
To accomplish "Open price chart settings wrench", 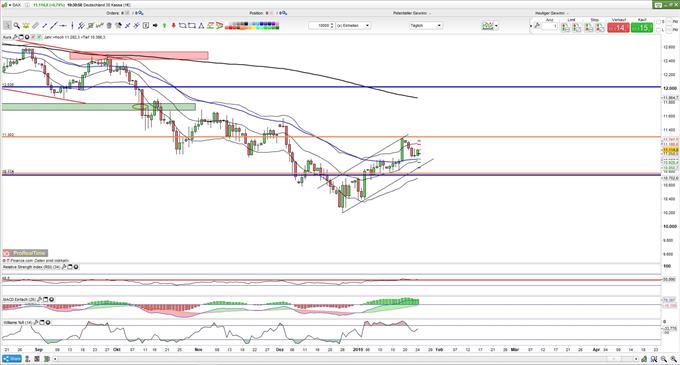I will click(x=15, y=37).
